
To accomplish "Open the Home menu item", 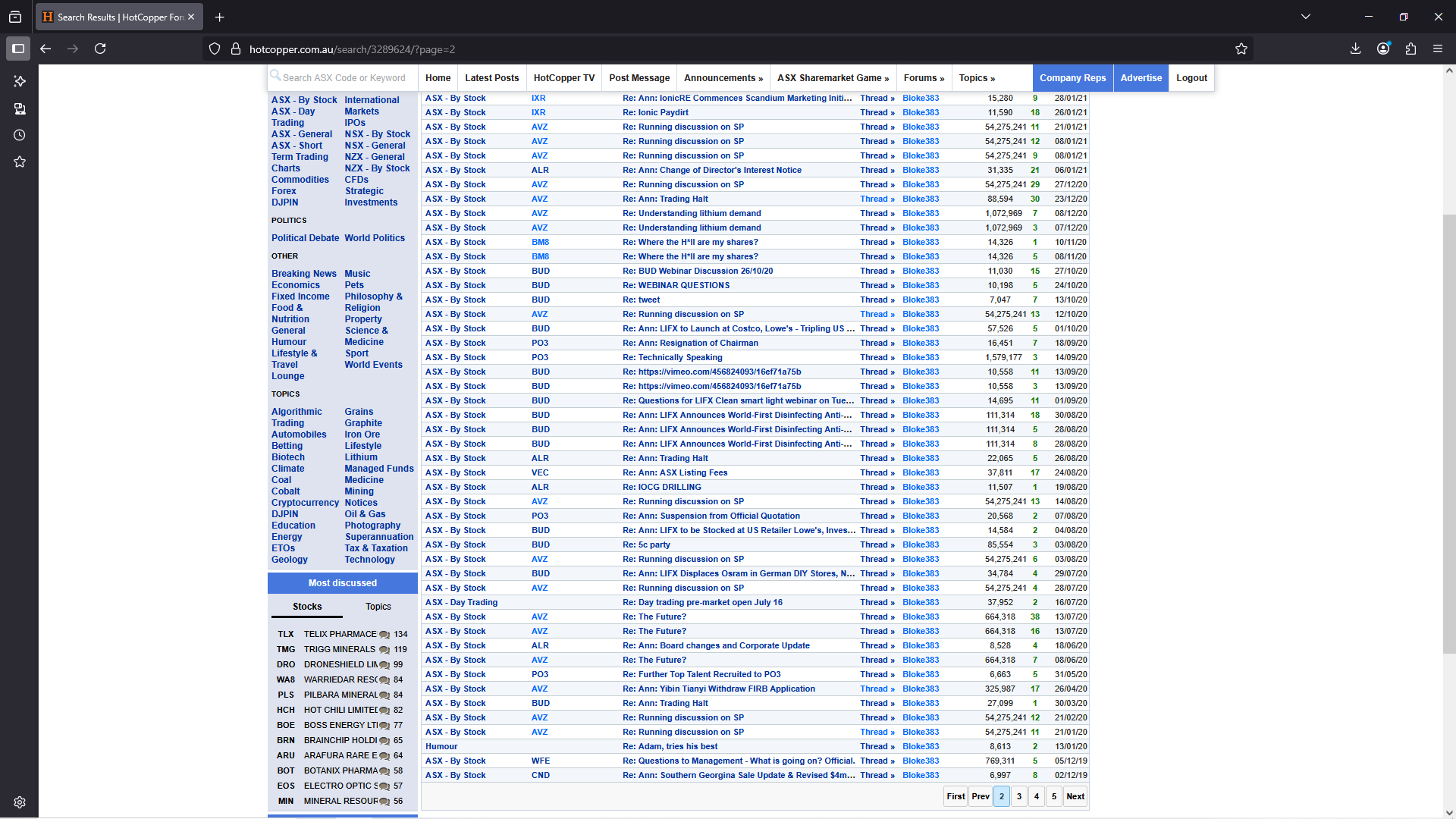I will (x=438, y=77).
